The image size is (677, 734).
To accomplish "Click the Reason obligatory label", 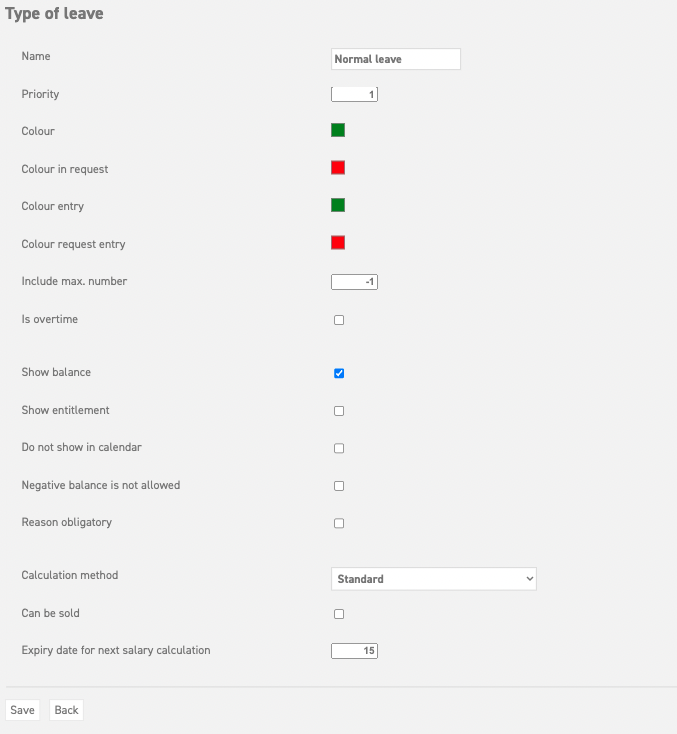I will [66, 522].
